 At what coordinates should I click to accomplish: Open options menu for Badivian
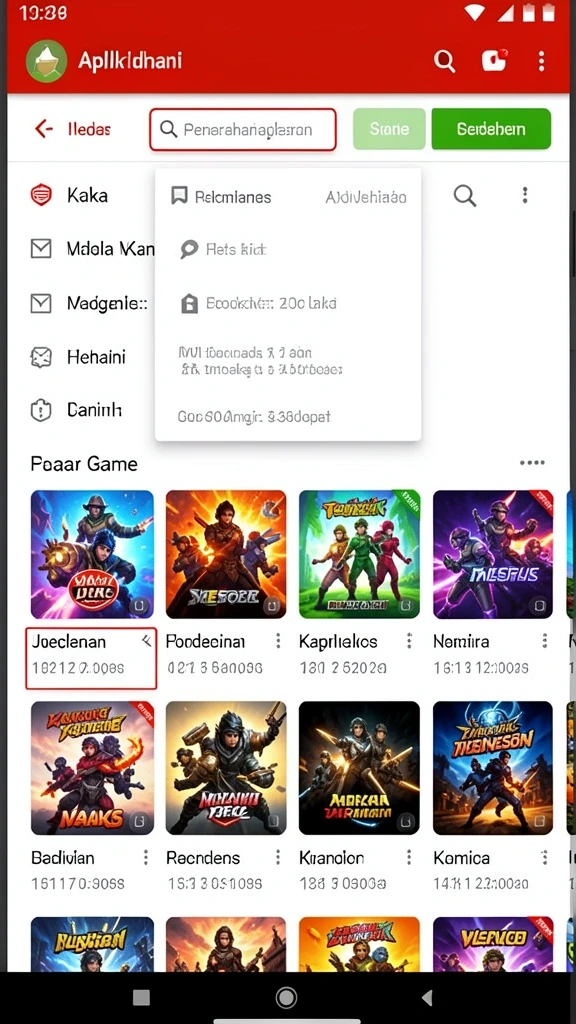146,857
